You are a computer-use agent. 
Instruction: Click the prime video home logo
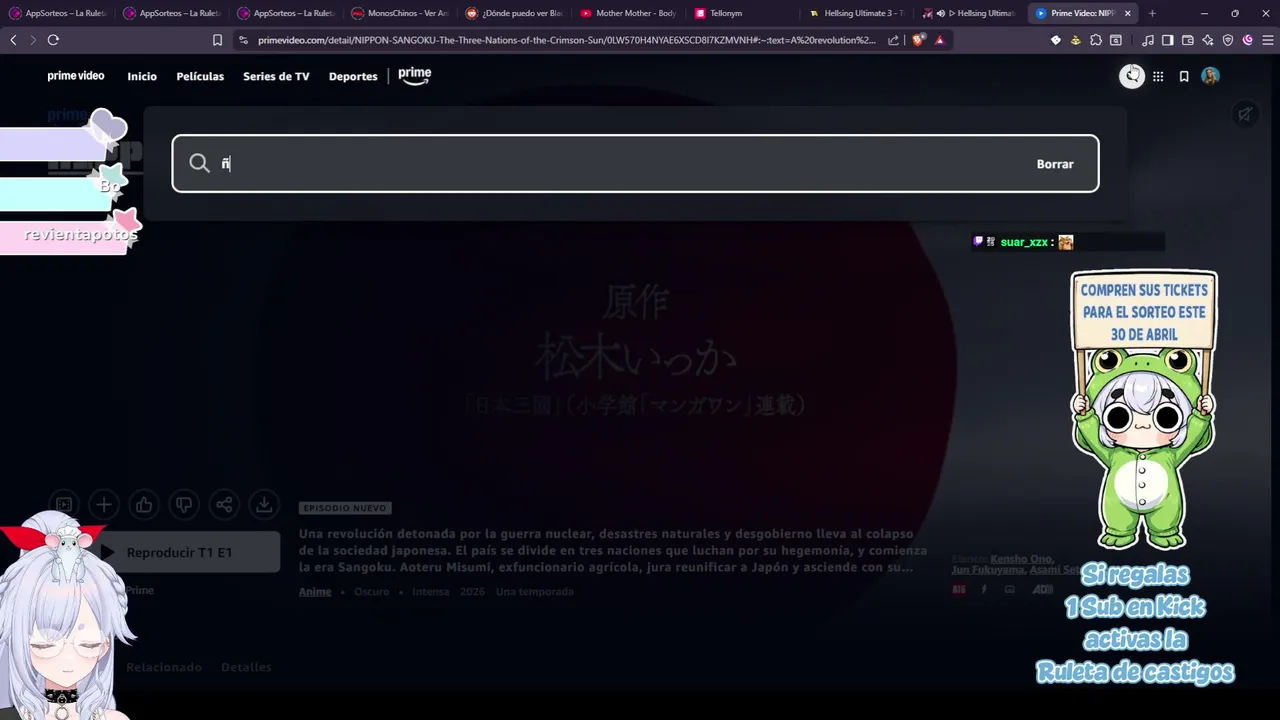76,76
